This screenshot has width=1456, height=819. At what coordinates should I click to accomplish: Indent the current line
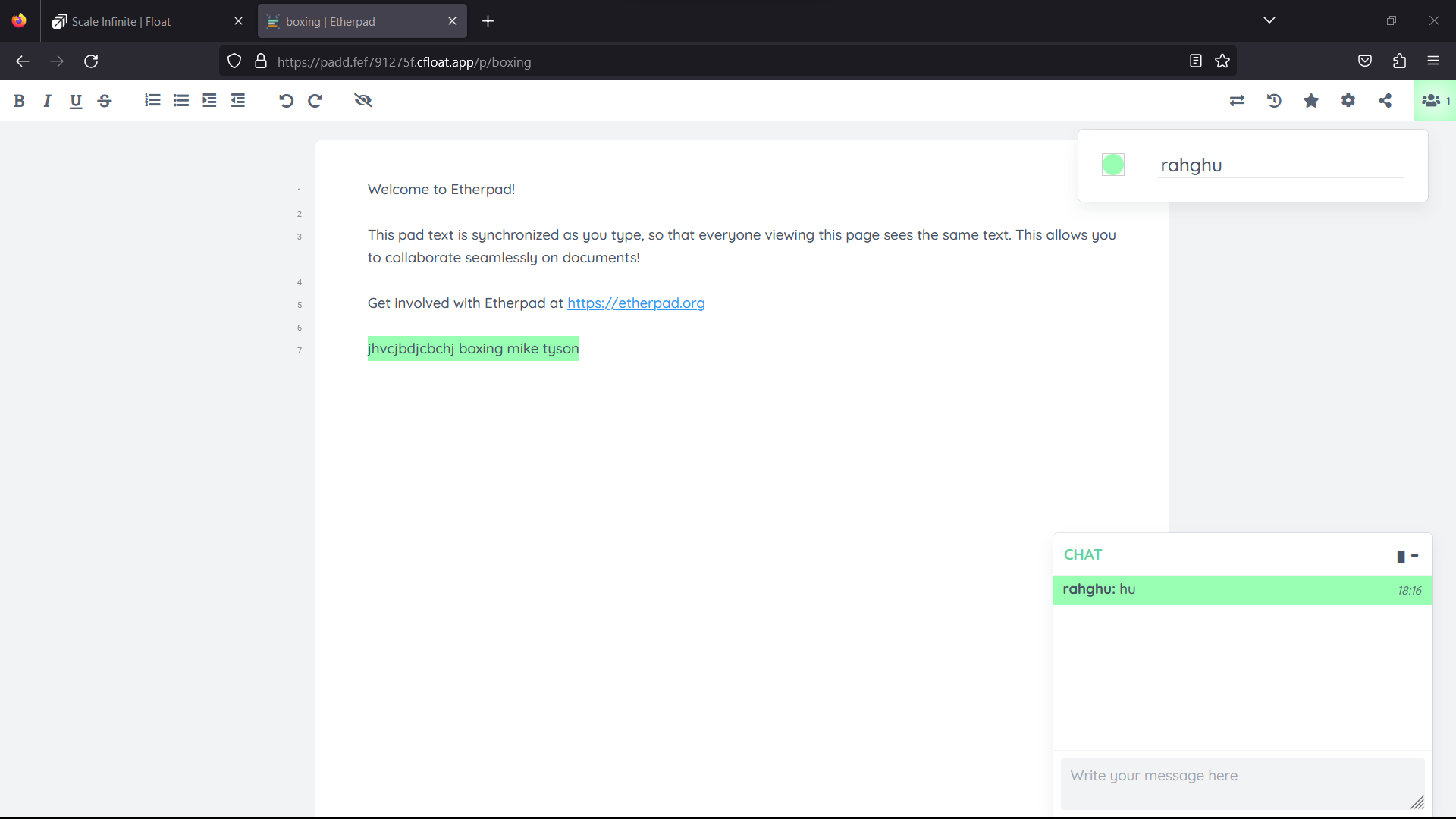pyautogui.click(x=209, y=101)
